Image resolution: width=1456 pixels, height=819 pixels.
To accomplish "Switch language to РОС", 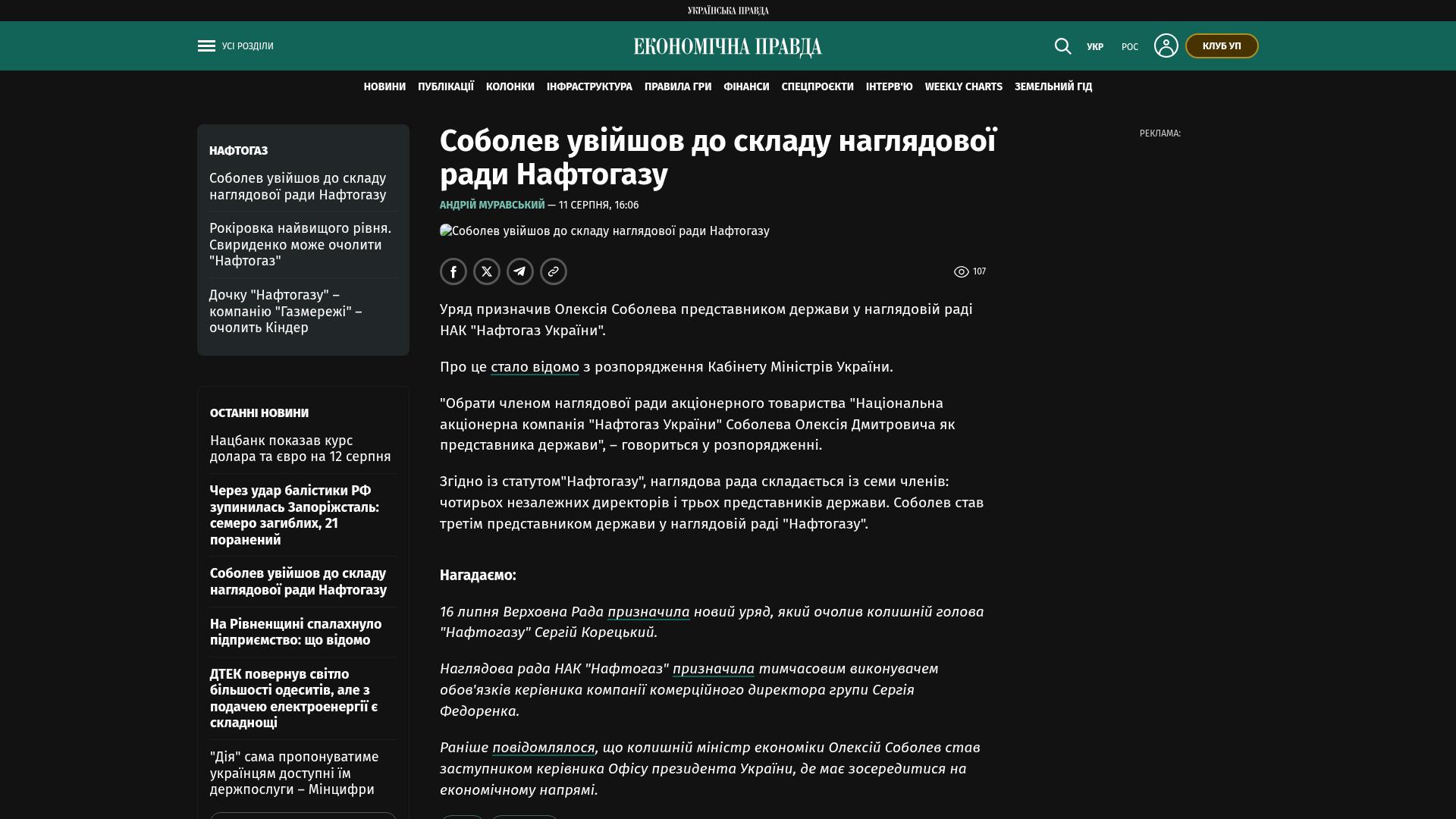I will coord(1130,47).
